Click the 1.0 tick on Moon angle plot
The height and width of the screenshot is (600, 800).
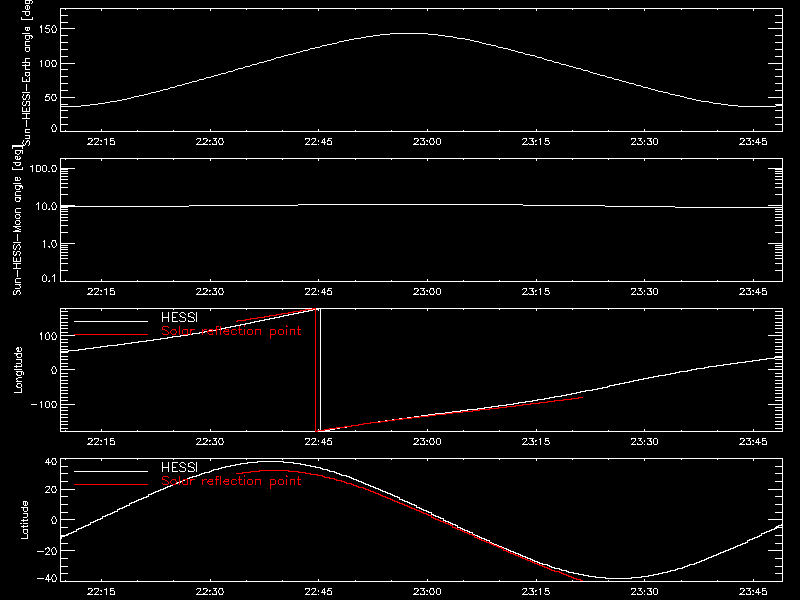pyautogui.click(x=49, y=244)
